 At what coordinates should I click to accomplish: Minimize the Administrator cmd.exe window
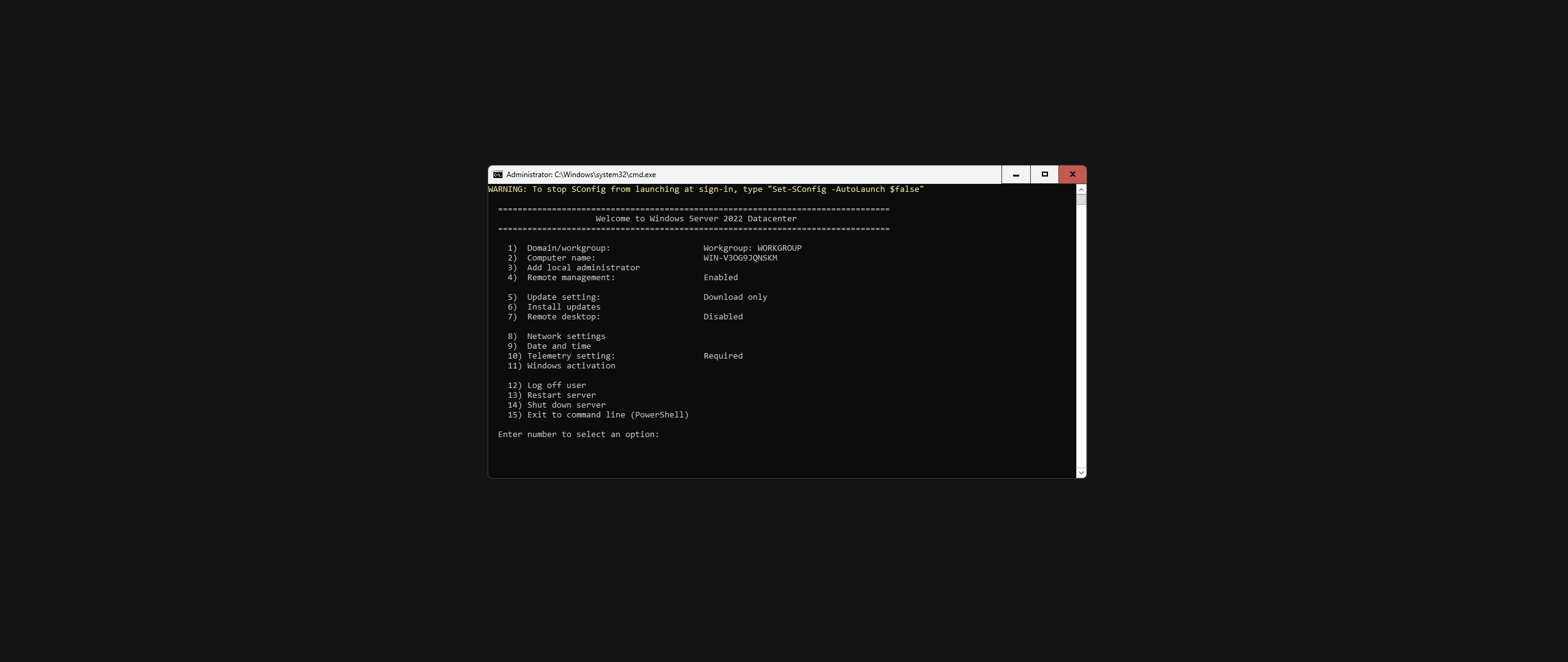click(1016, 175)
